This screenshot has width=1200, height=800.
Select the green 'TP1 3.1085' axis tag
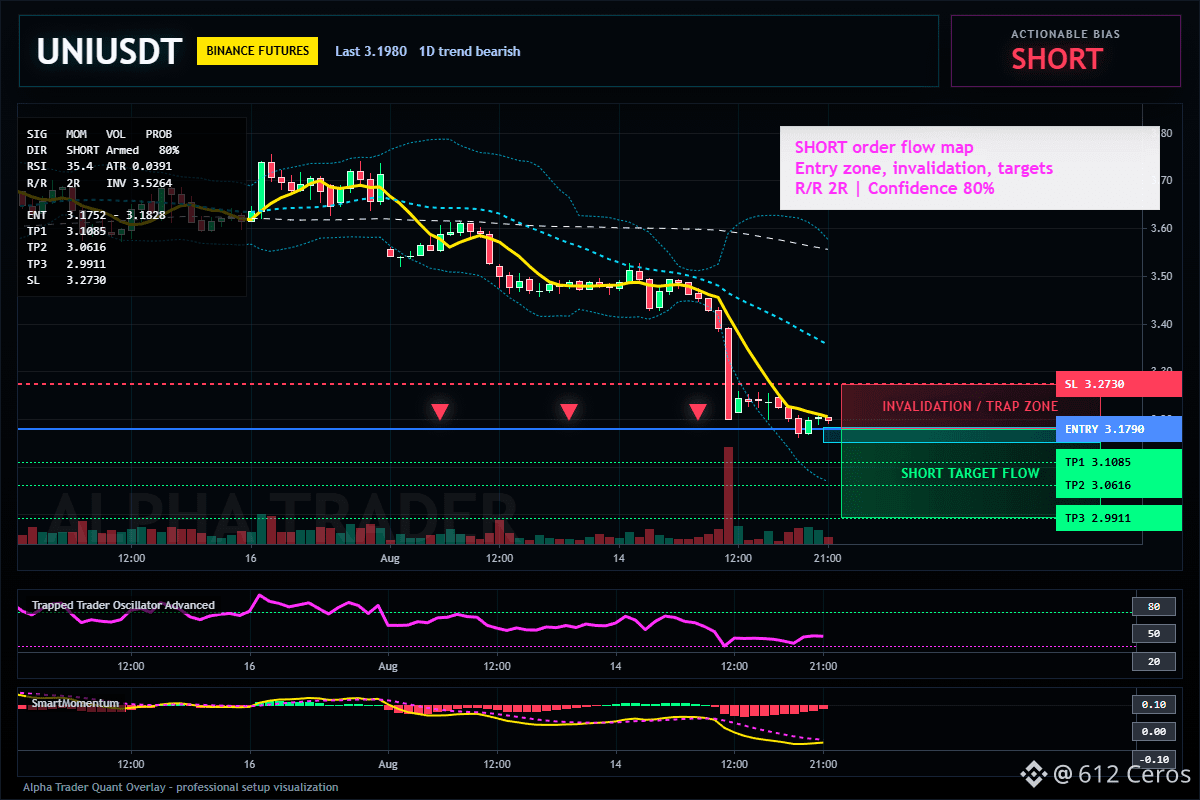click(1119, 462)
